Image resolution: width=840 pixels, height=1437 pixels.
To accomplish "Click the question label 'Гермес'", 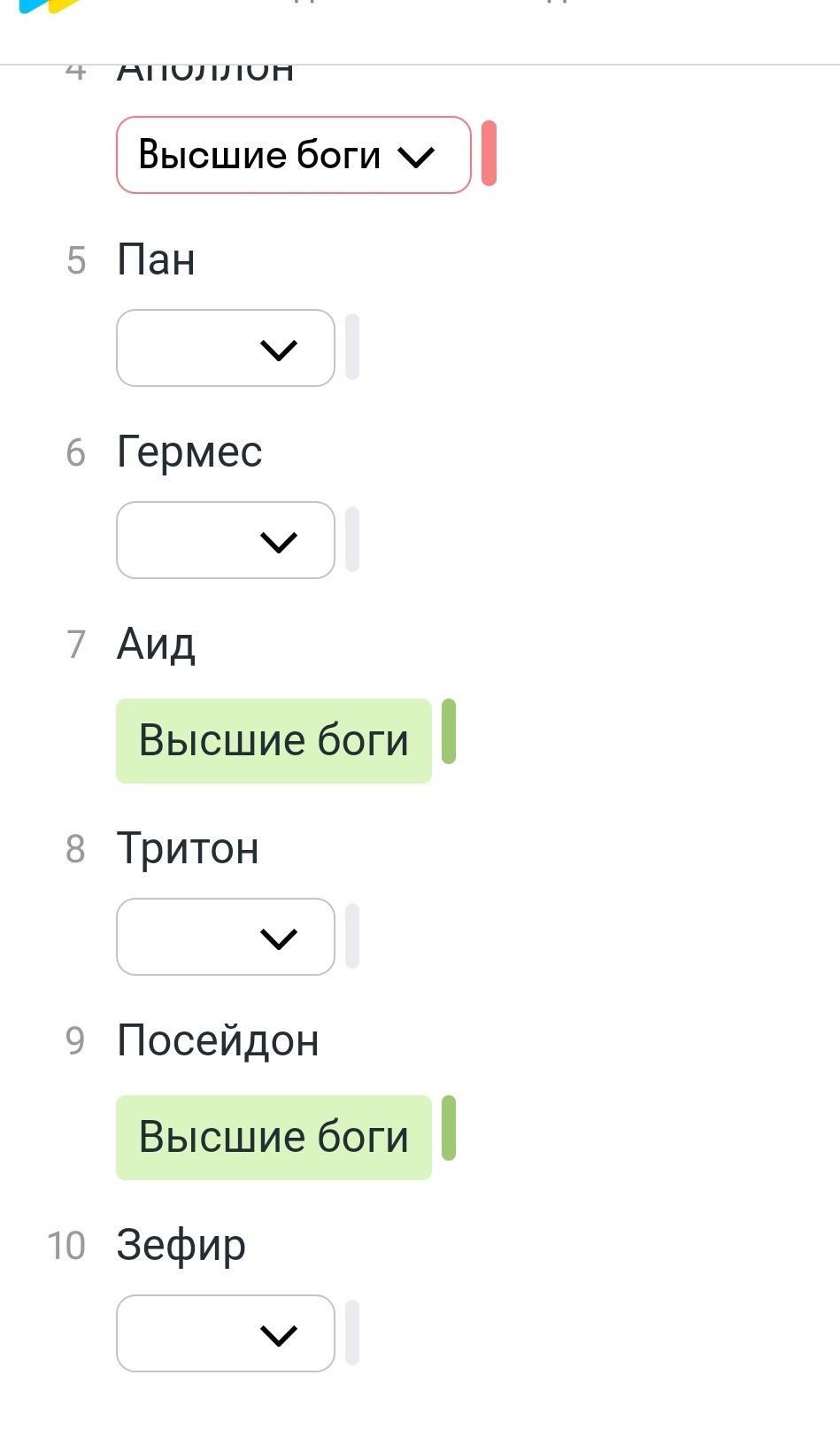I will tap(189, 452).
